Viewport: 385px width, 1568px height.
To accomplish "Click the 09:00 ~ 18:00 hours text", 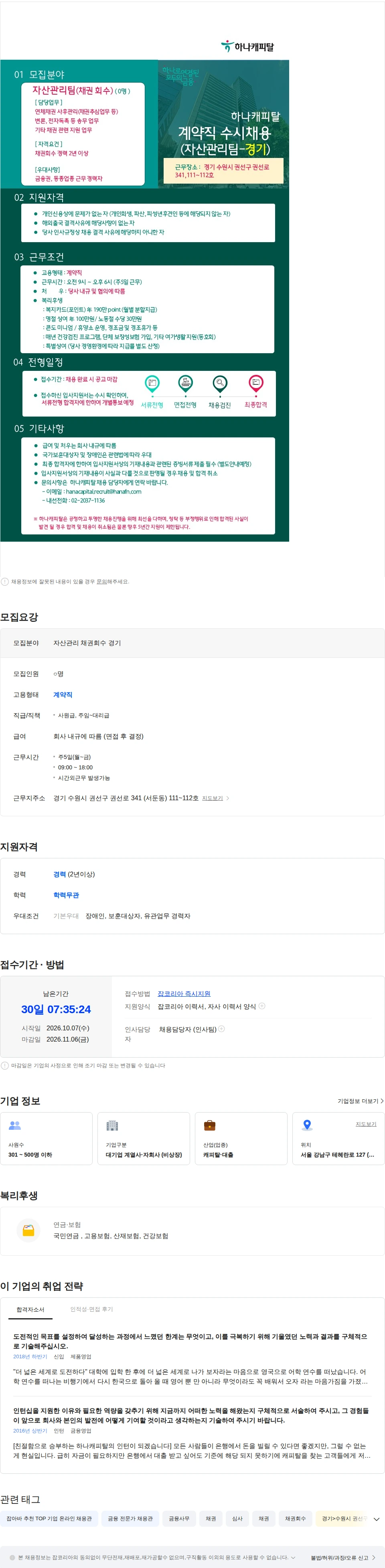I will pyautogui.click(x=75, y=767).
